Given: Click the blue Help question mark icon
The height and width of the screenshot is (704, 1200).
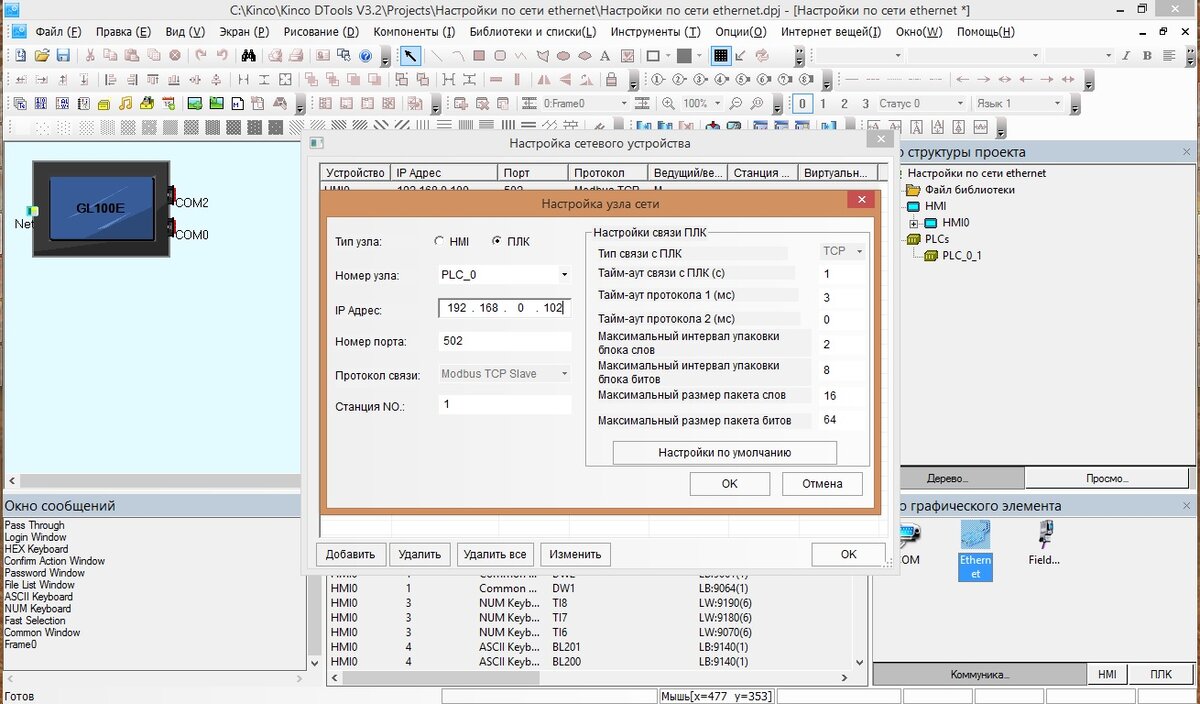Looking at the screenshot, I should point(365,55).
